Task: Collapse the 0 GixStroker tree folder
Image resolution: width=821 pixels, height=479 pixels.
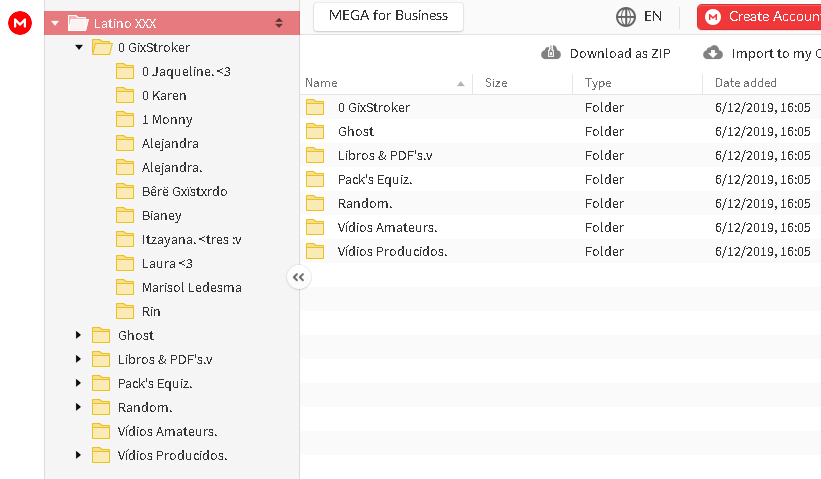Action: tap(79, 48)
